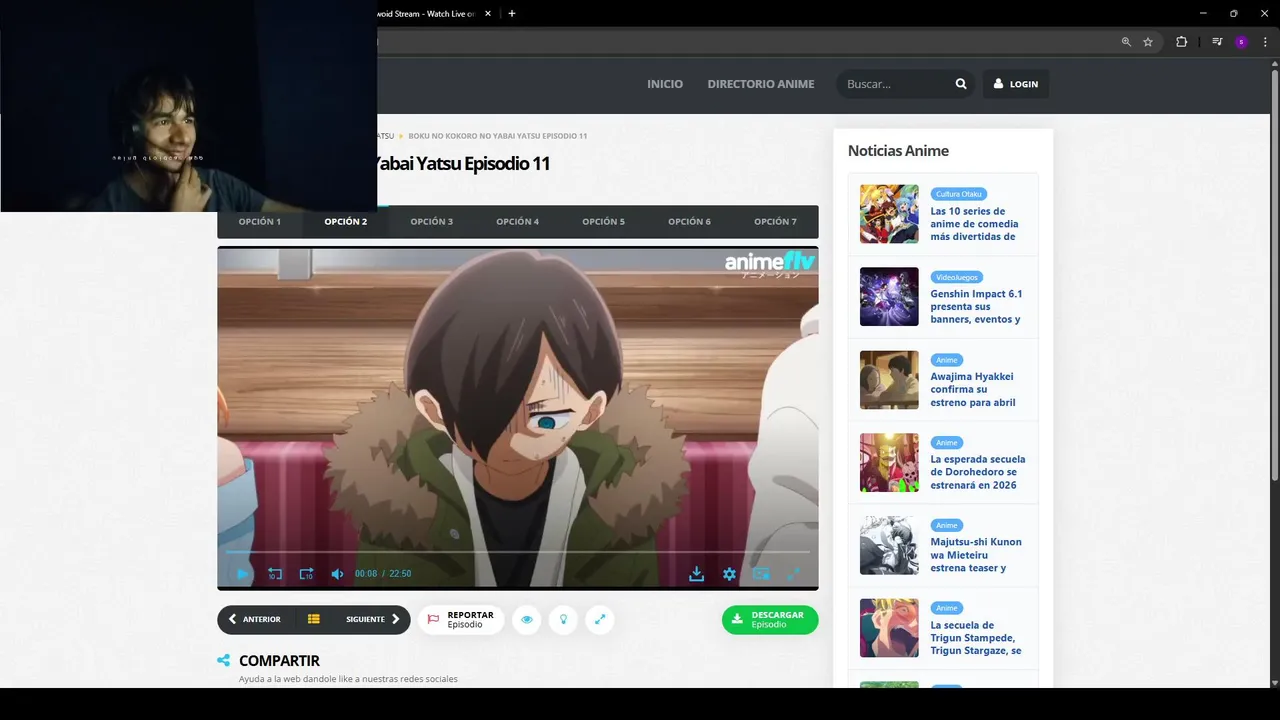
Task: Go to the previous episode with ANTERIOR
Action: pos(254,619)
